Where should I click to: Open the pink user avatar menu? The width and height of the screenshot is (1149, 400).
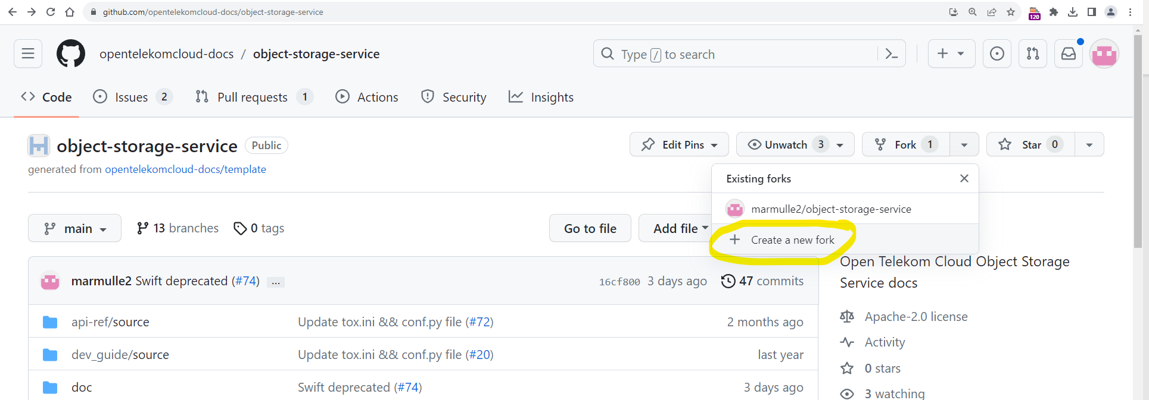coord(1104,54)
